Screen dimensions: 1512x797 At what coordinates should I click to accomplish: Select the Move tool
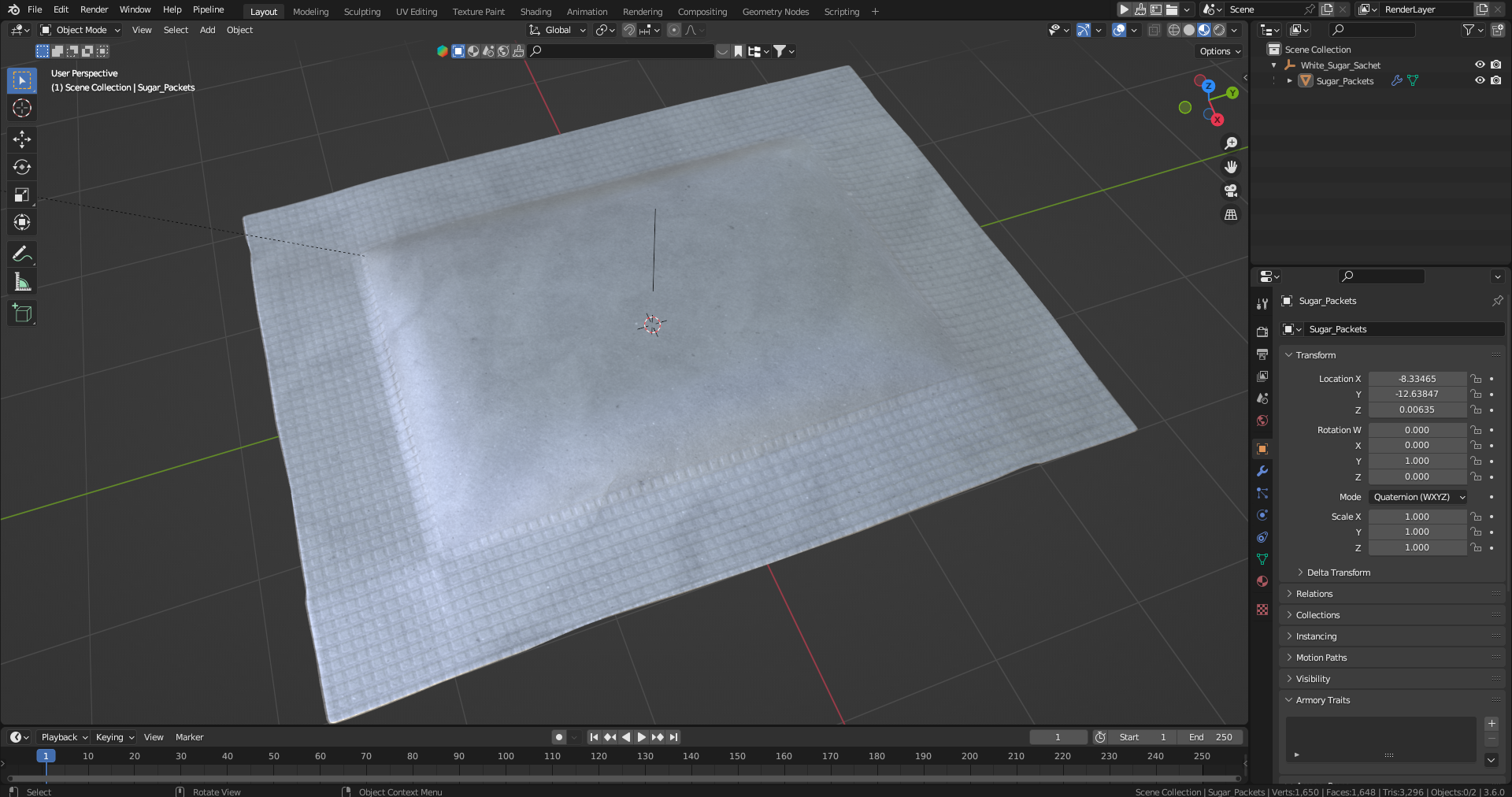(22, 139)
